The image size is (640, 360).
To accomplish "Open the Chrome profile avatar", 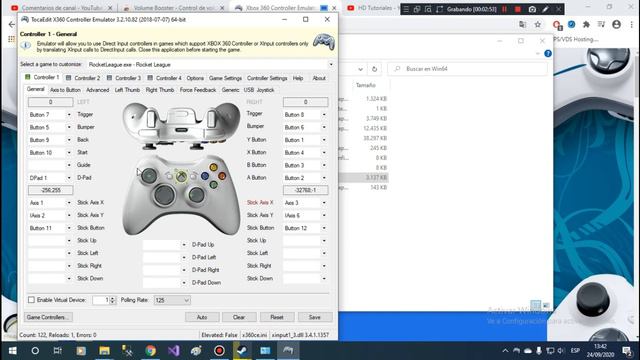I will point(616,24).
